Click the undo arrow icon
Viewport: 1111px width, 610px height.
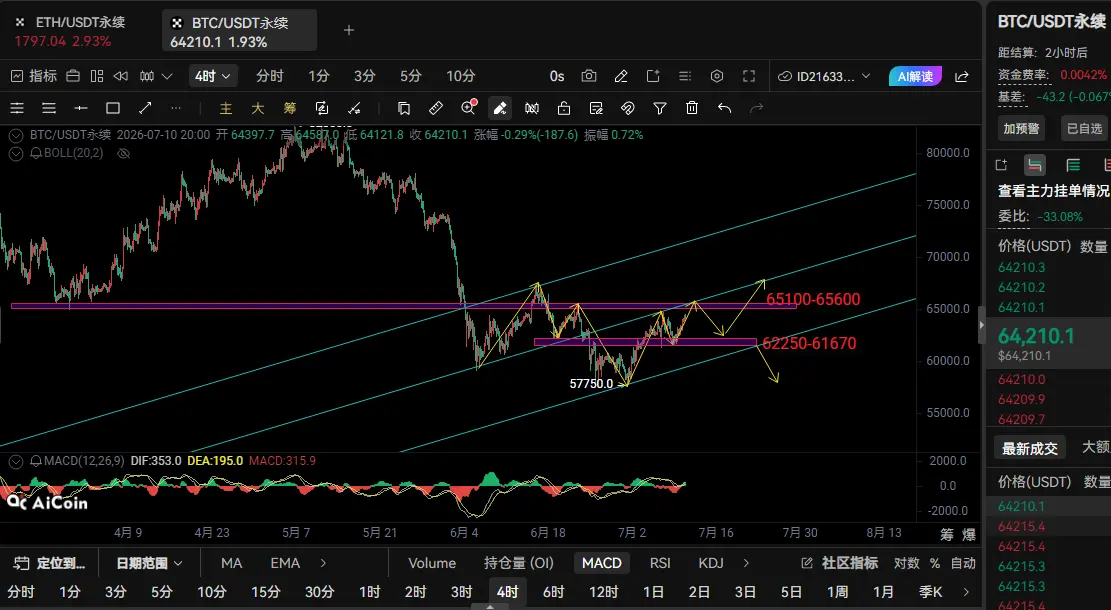pos(724,108)
